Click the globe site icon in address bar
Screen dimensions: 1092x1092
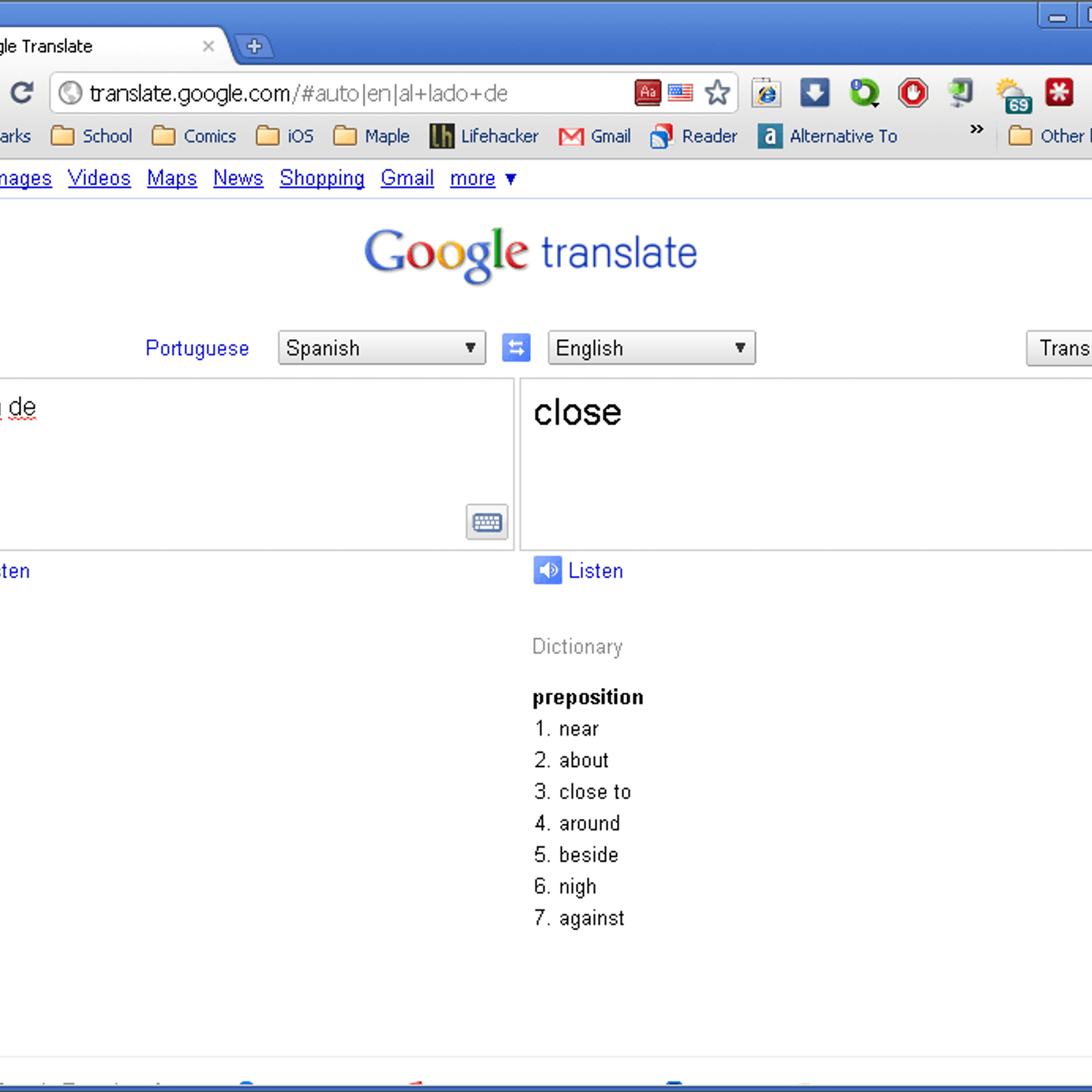point(70,93)
